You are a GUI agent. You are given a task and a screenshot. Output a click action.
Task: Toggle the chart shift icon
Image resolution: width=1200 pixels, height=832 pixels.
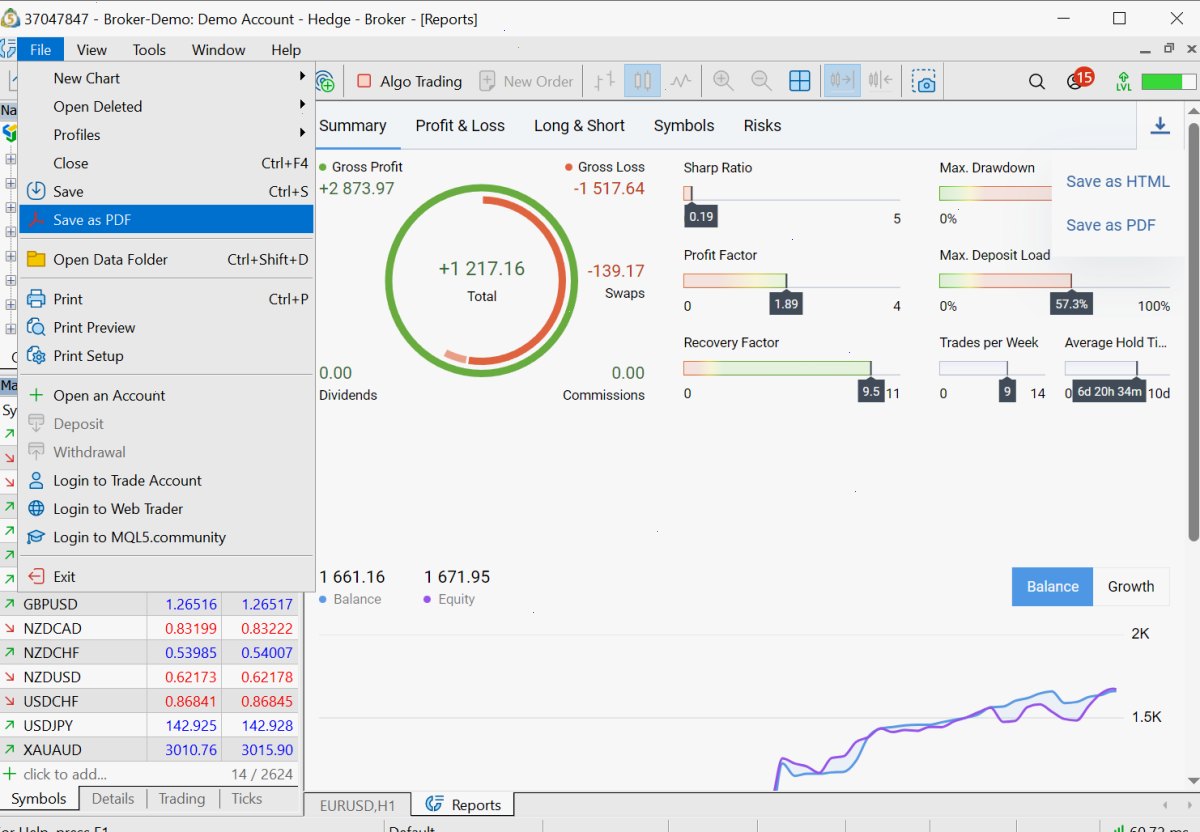880,81
